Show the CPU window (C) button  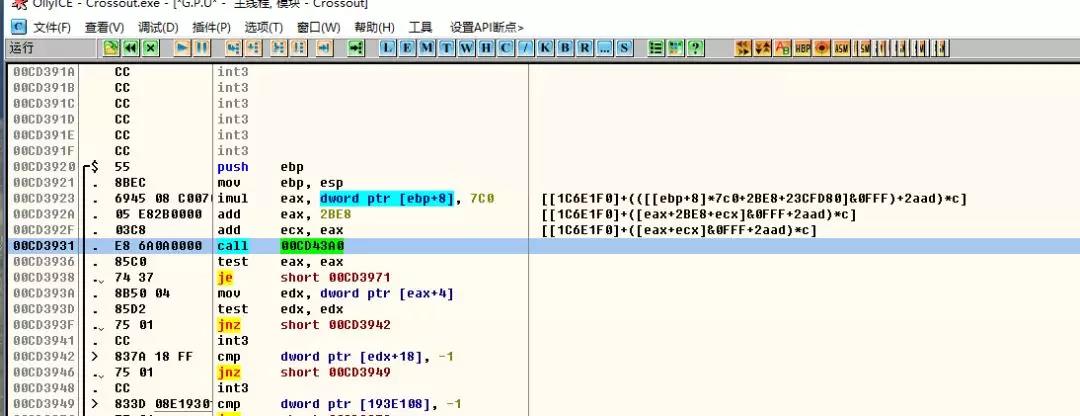507,48
